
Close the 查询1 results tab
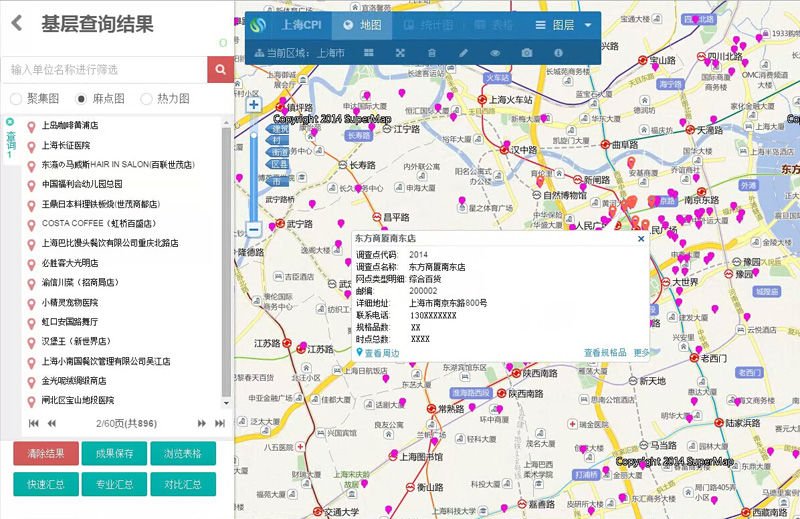[x=10, y=122]
